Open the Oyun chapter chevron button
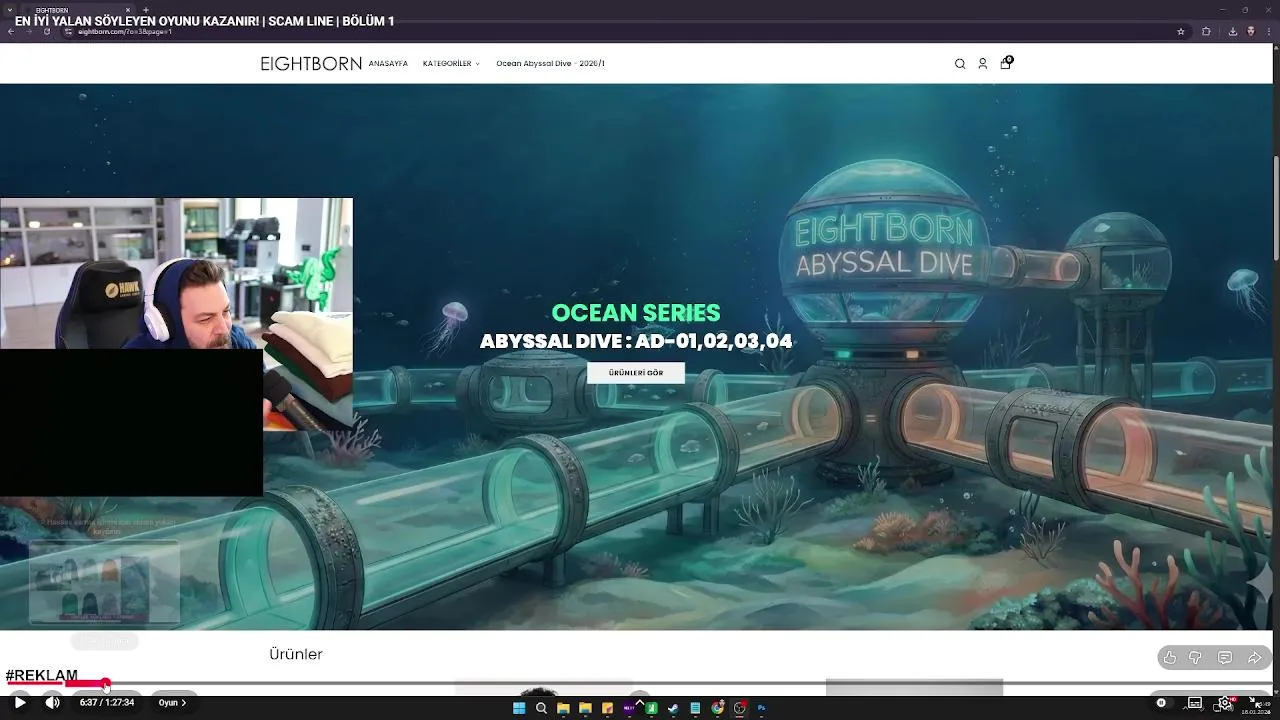 pyautogui.click(x=172, y=702)
